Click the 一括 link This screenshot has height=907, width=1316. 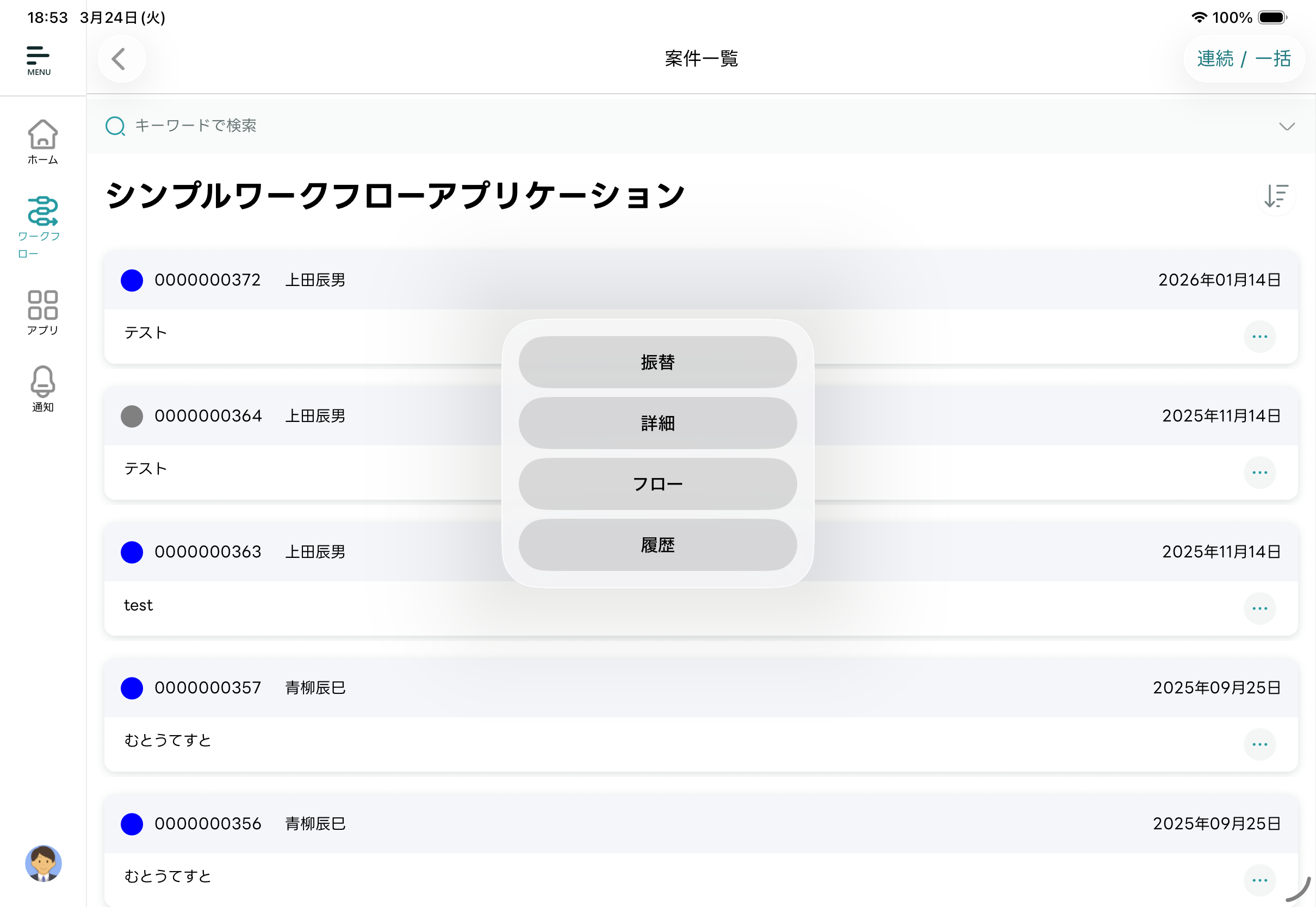1274,59
